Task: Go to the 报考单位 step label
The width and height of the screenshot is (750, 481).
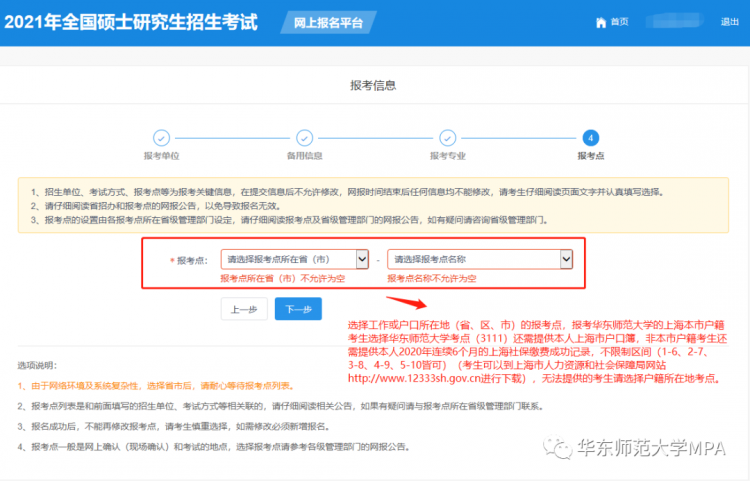Action: 161,156
